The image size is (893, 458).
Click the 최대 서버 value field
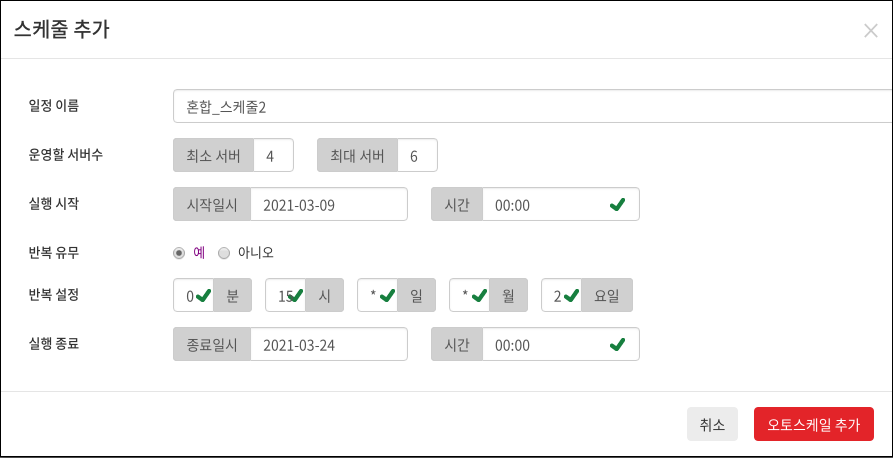pyautogui.click(x=417, y=155)
